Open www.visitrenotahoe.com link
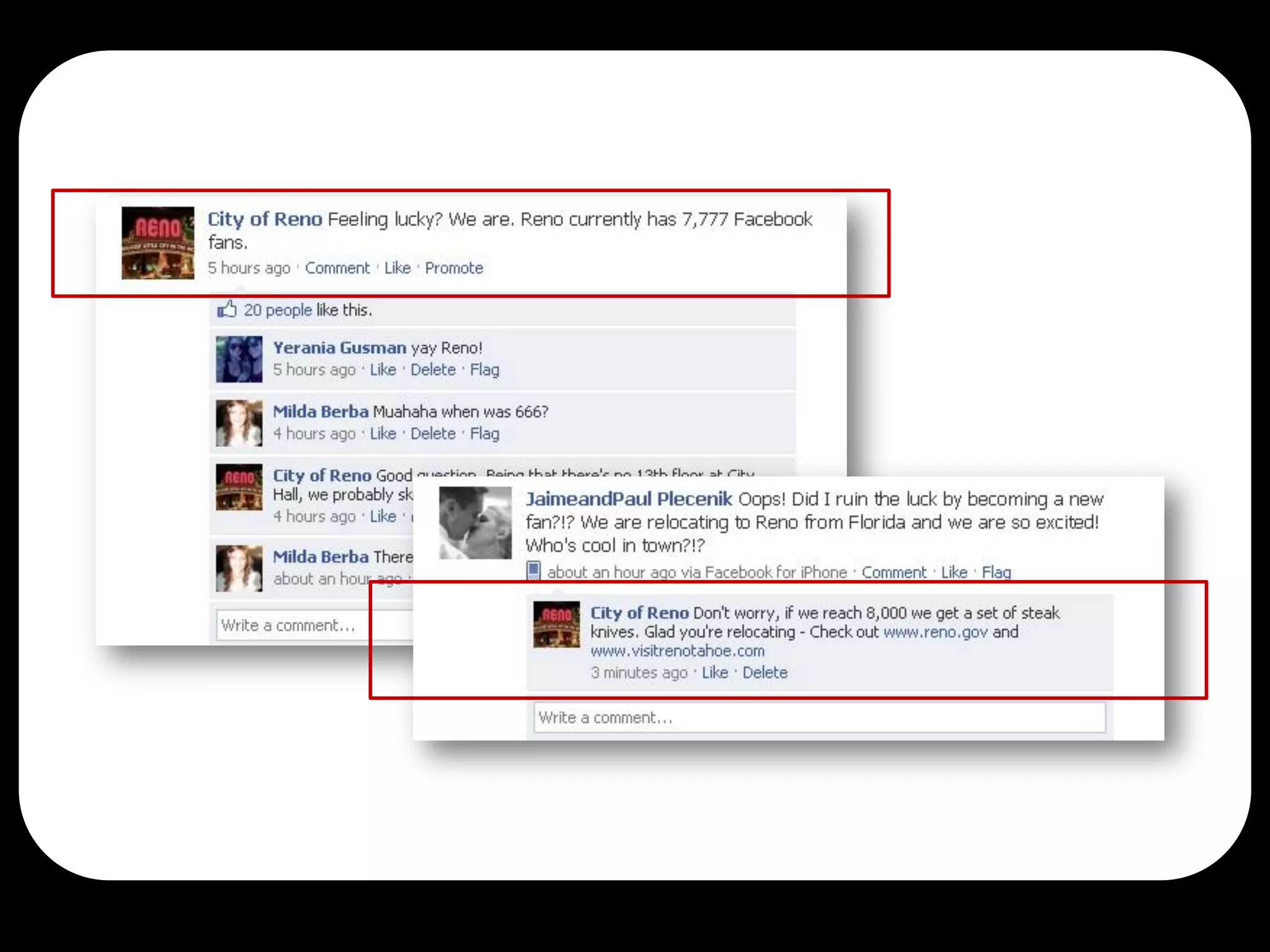 [677, 651]
